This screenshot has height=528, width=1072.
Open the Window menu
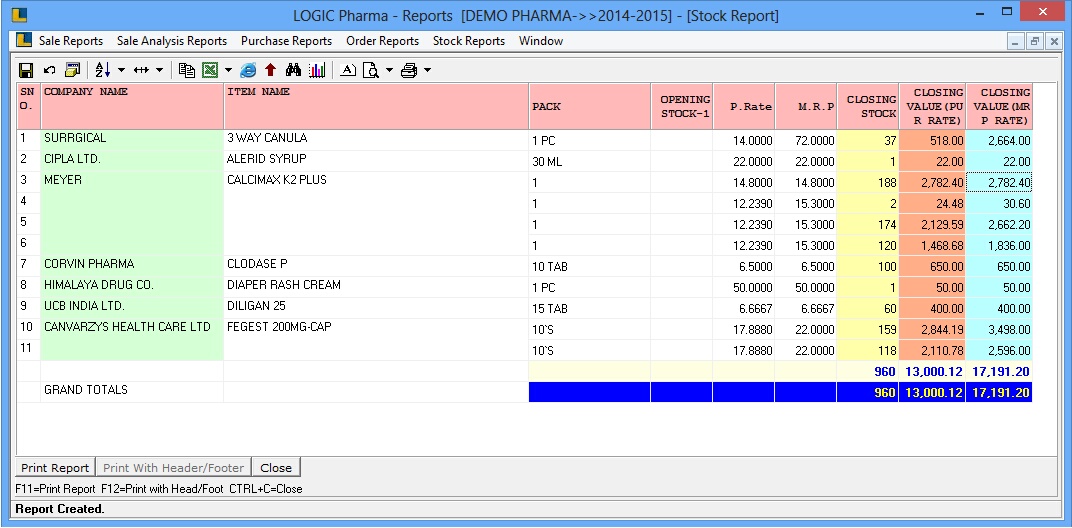(x=541, y=41)
